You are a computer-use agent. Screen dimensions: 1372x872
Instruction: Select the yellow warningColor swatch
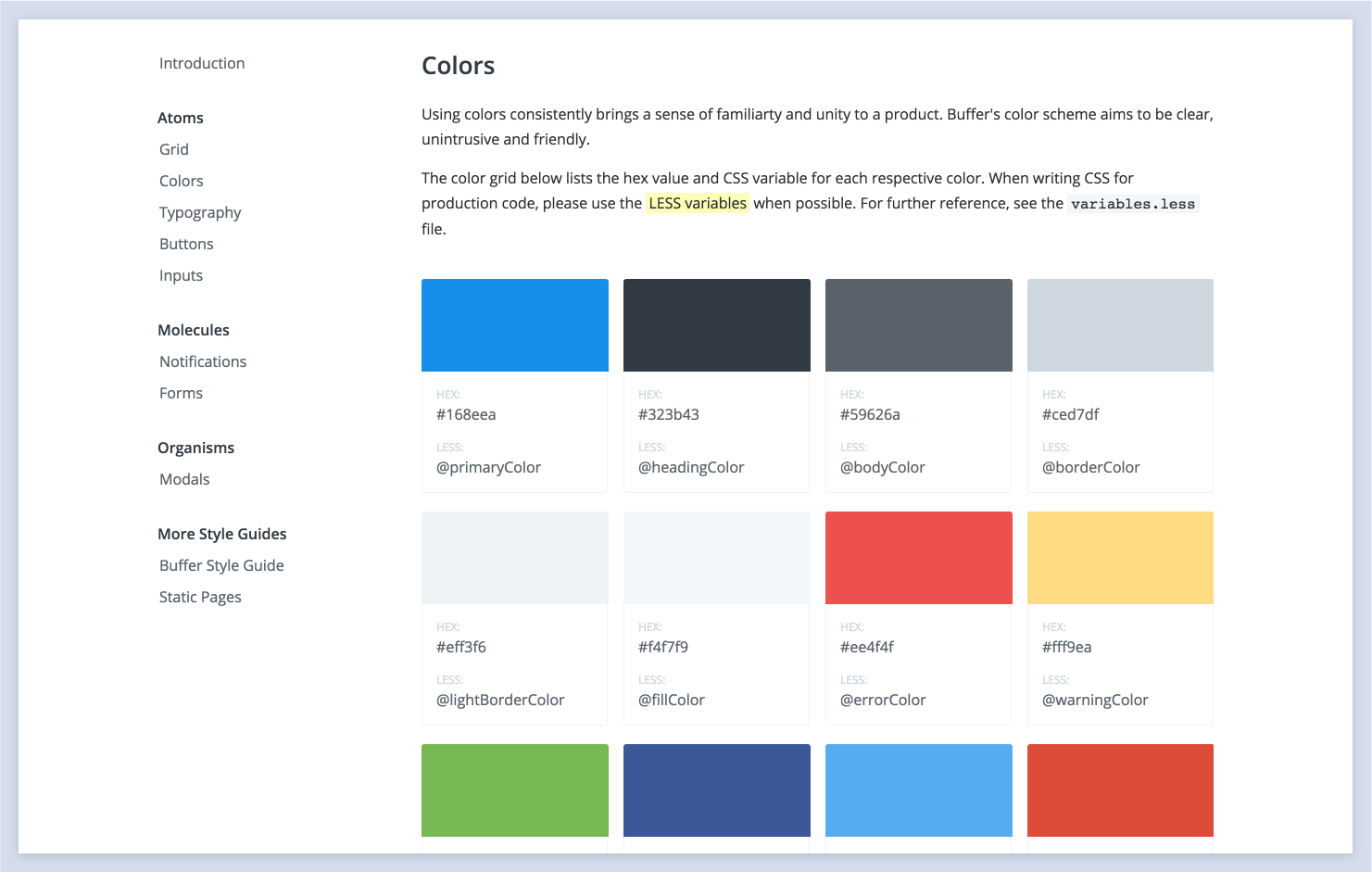pos(1120,558)
